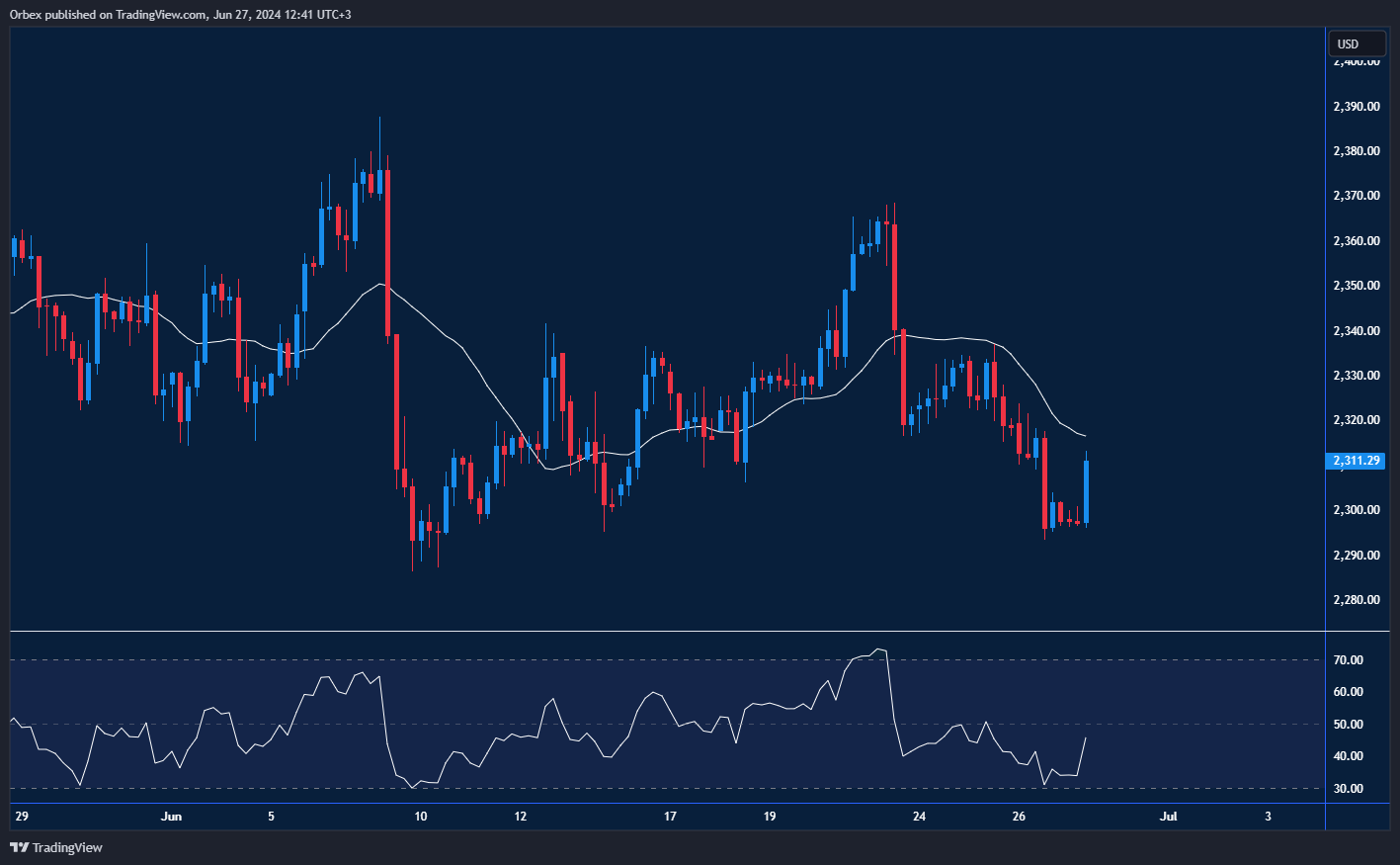
Task: Select date 17 on the time axis
Action: point(670,817)
